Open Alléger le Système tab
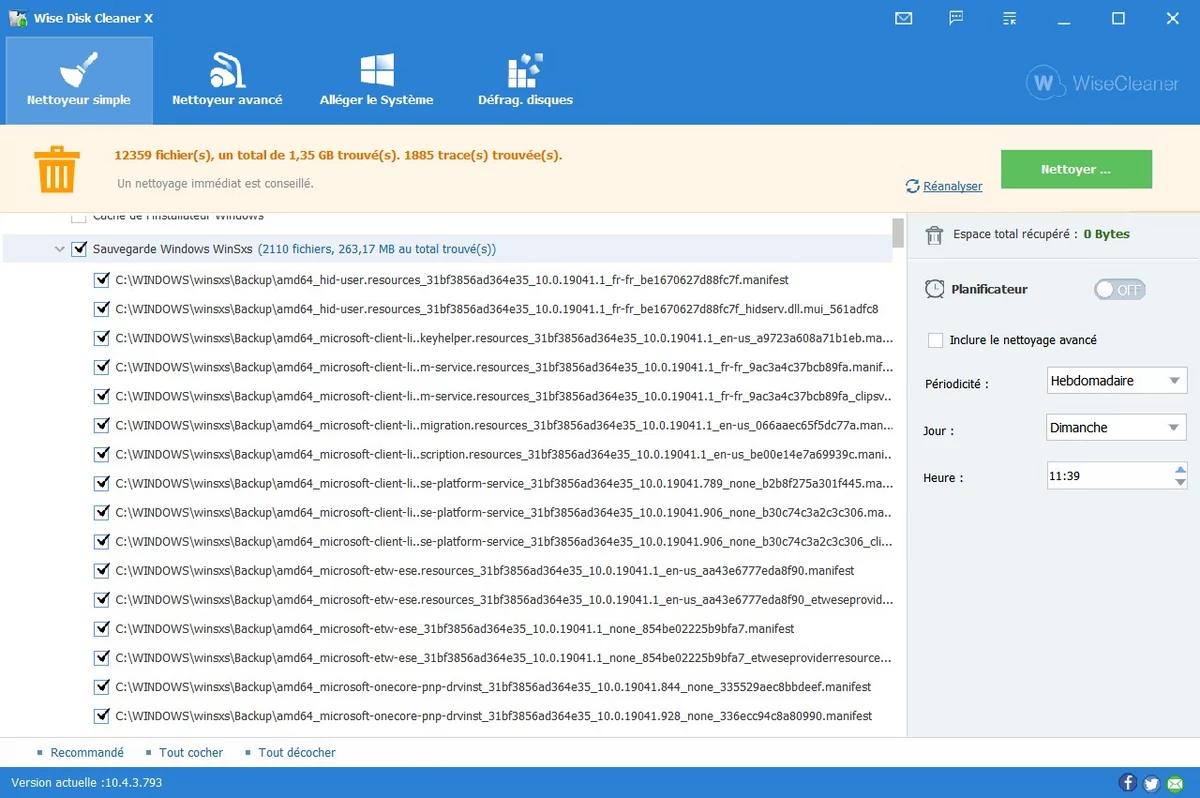The height and width of the screenshot is (798, 1200). (377, 80)
